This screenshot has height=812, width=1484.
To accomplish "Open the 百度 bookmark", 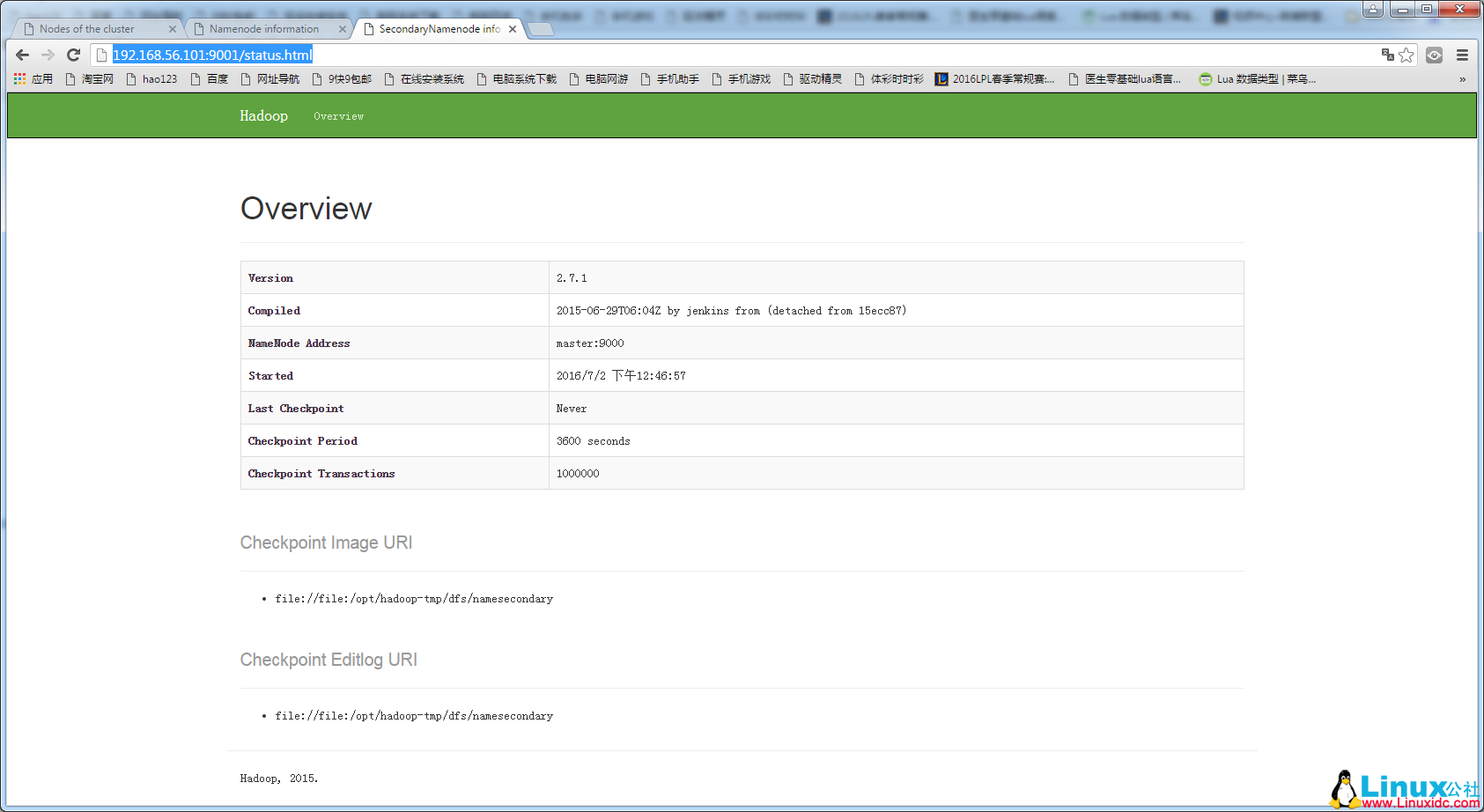I will tap(210, 78).
